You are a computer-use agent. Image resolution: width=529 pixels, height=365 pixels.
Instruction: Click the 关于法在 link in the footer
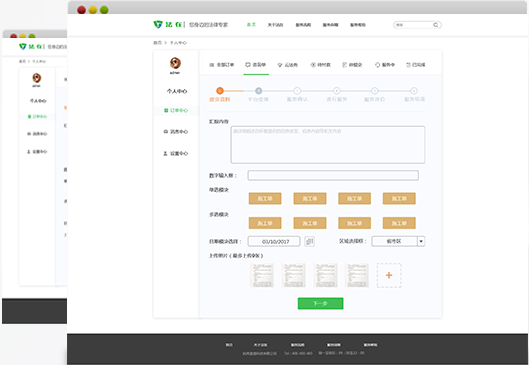pyautogui.click(x=260, y=345)
